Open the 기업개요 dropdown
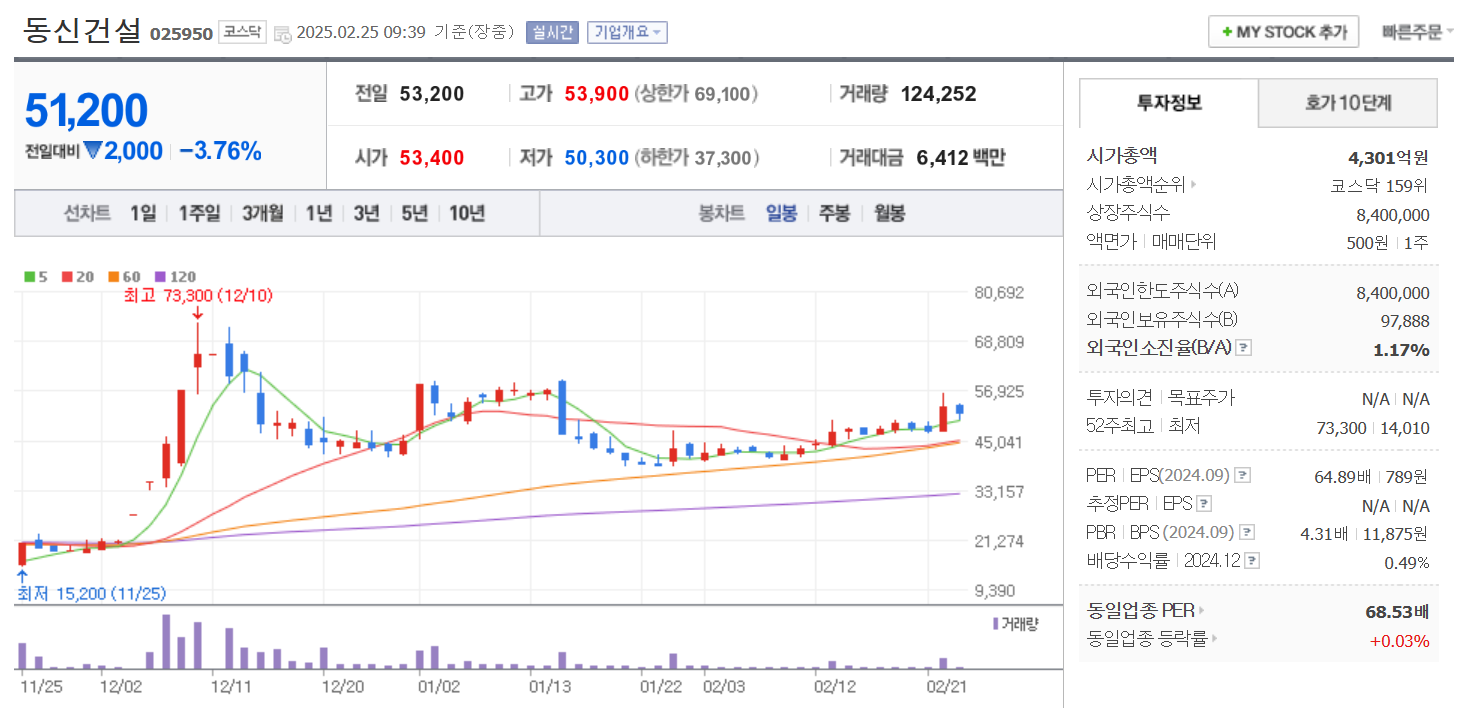This screenshot has height=708, width=1479. [627, 31]
